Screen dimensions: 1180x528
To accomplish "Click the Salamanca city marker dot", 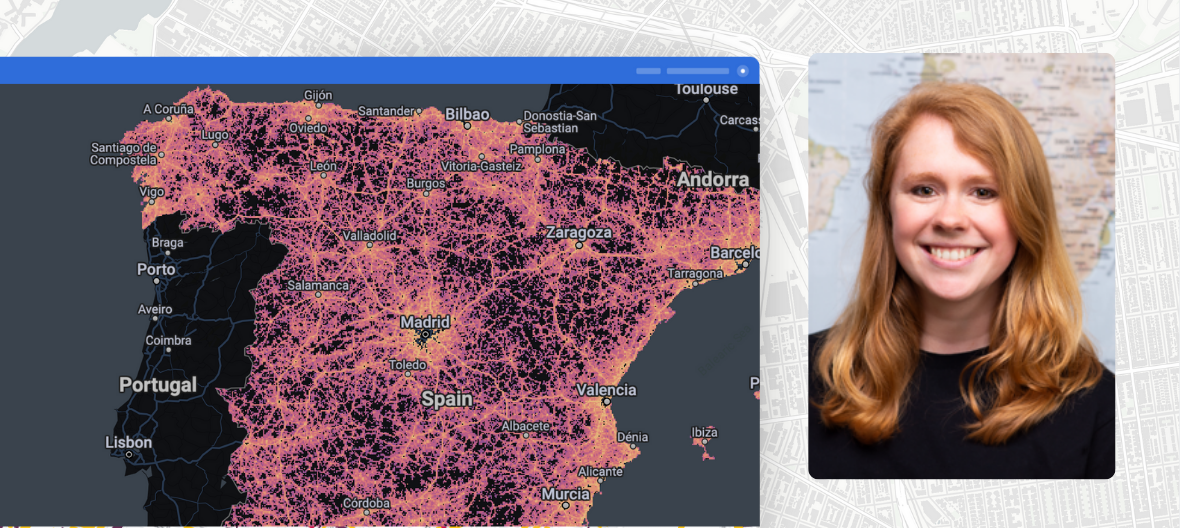I will (x=318, y=295).
